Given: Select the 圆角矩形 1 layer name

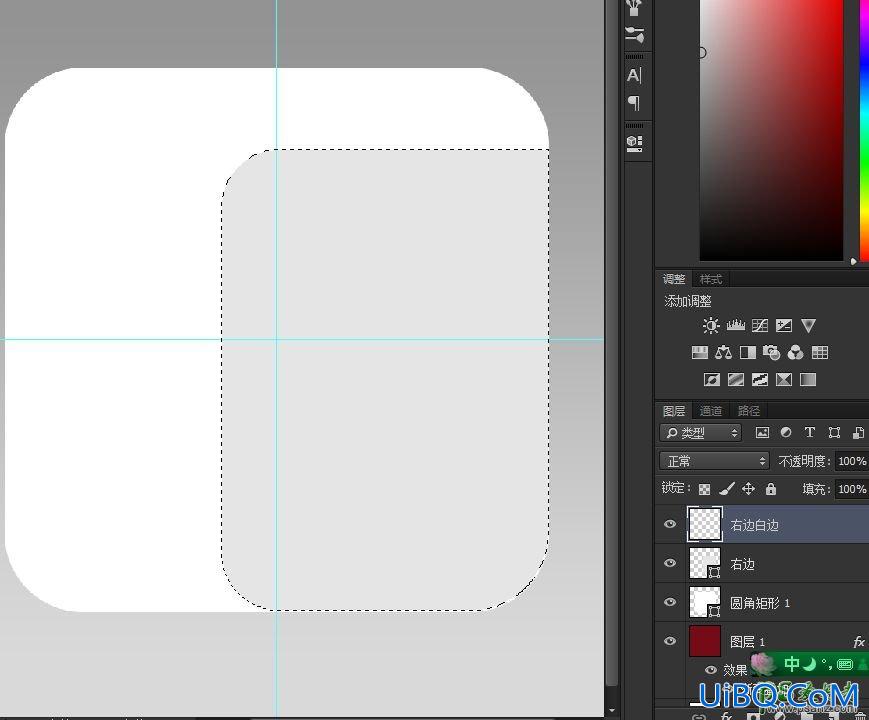Looking at the screenshot, I should tap(760, 603).
